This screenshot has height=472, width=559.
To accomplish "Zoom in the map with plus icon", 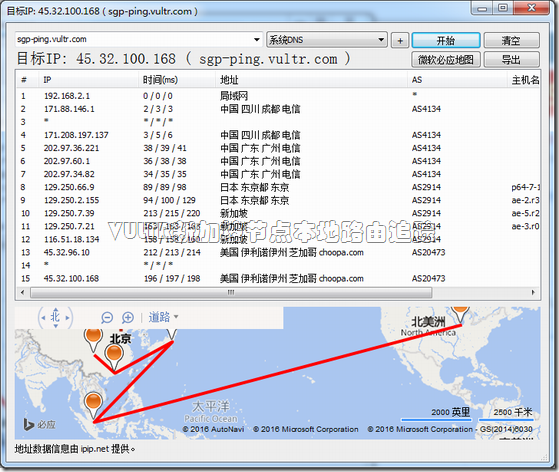I will pyautogui.click(x=128, y=317).
